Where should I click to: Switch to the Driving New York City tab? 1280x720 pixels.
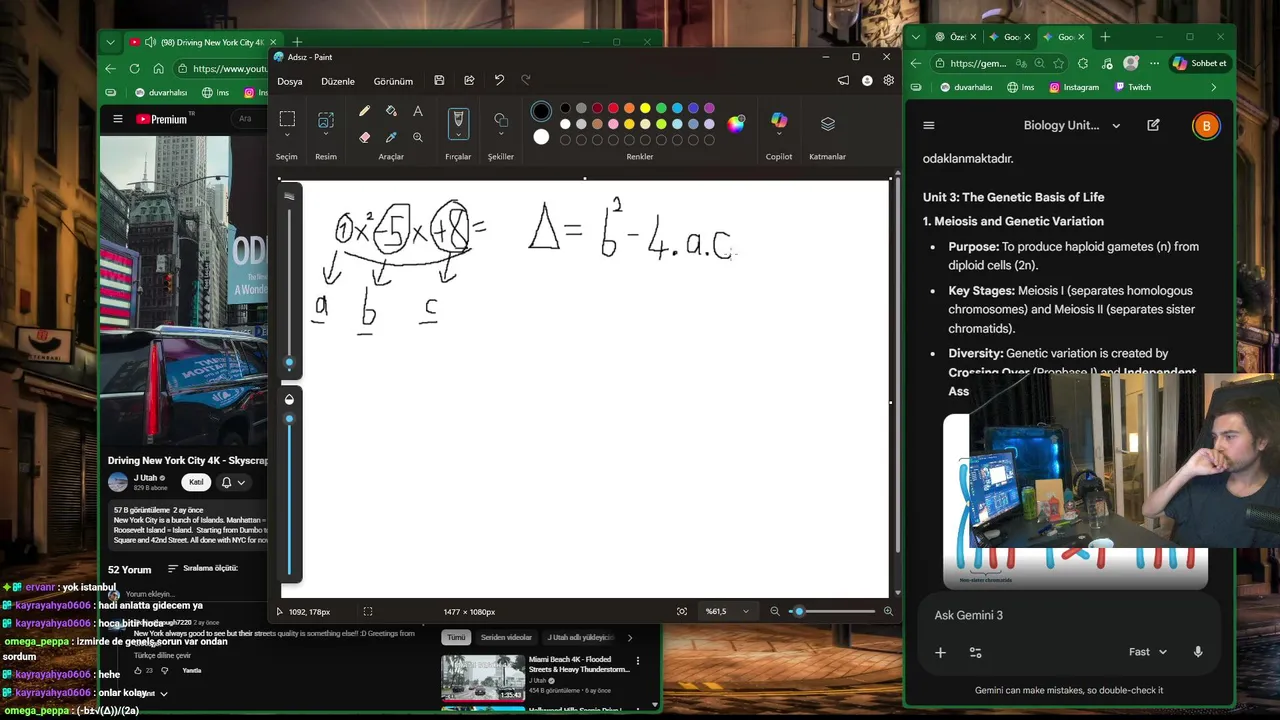[x=204, y=42]
